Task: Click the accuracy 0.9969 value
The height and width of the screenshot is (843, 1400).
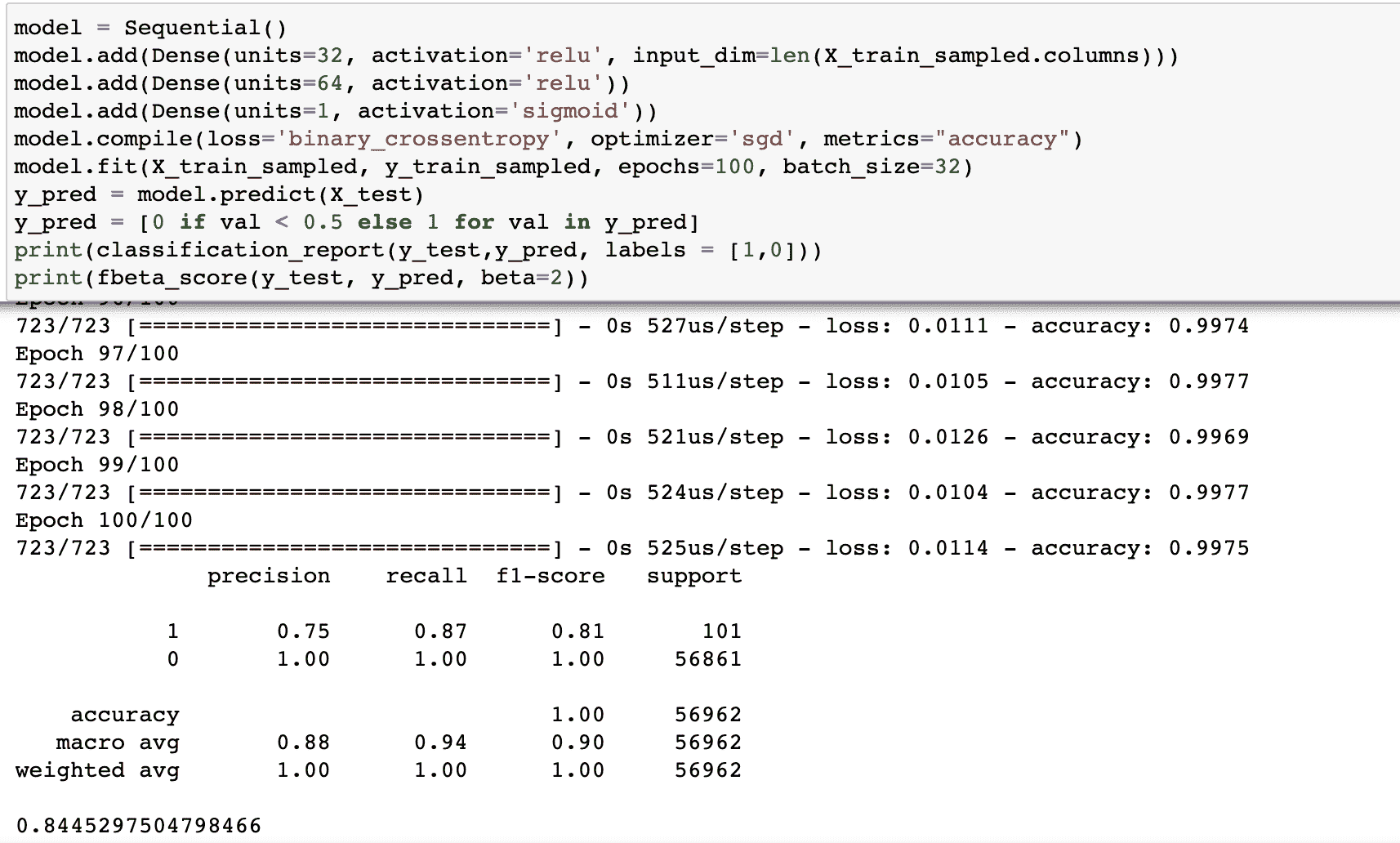Action: [1208, 437]
